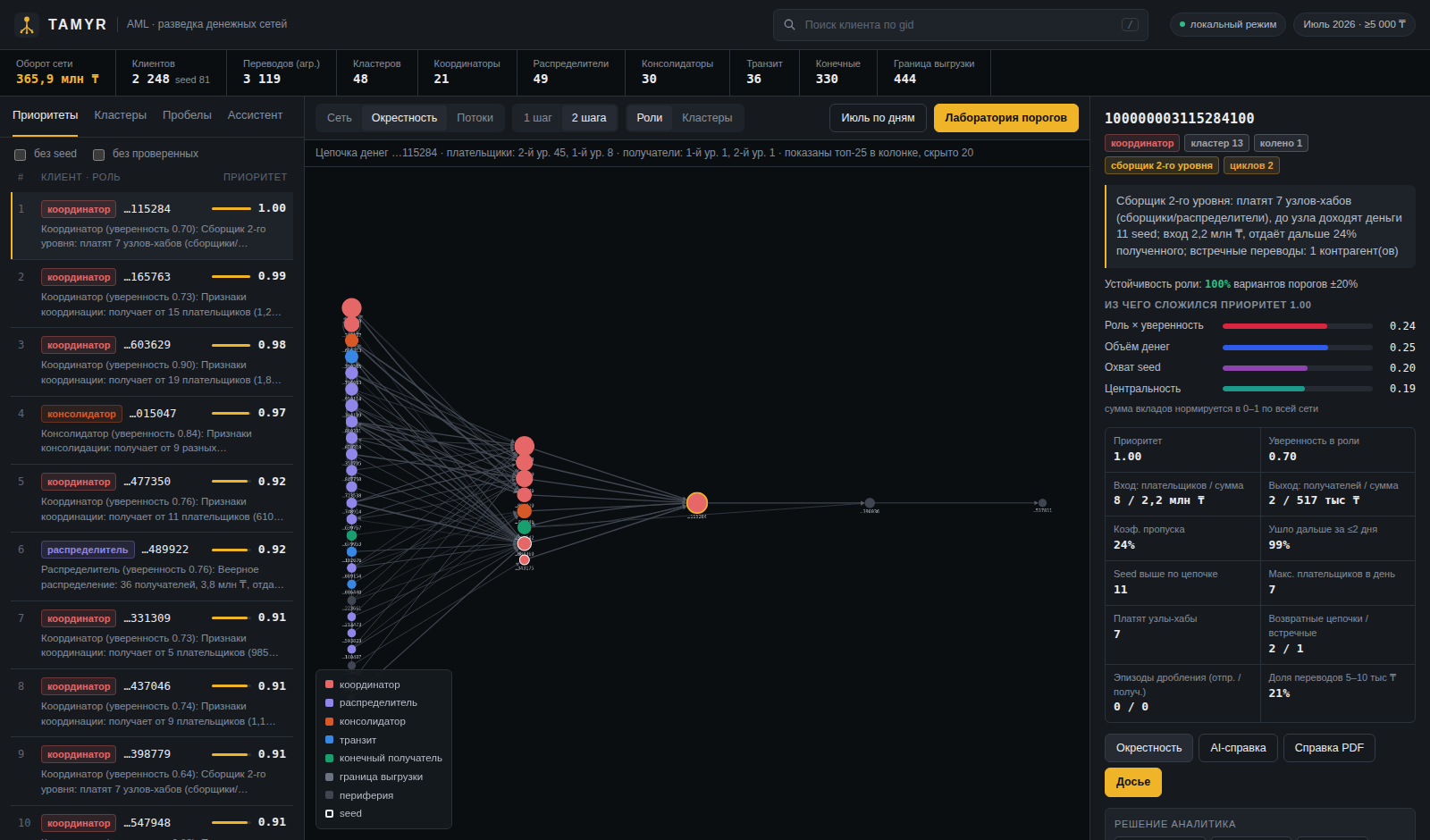Click the сборщик 2-го уровня tag

tap(1162, 165)
